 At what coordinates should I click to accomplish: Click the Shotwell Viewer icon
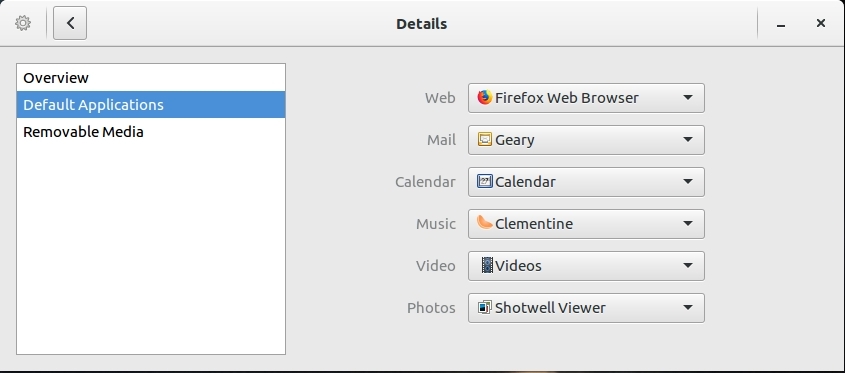[x=484, y=307]
